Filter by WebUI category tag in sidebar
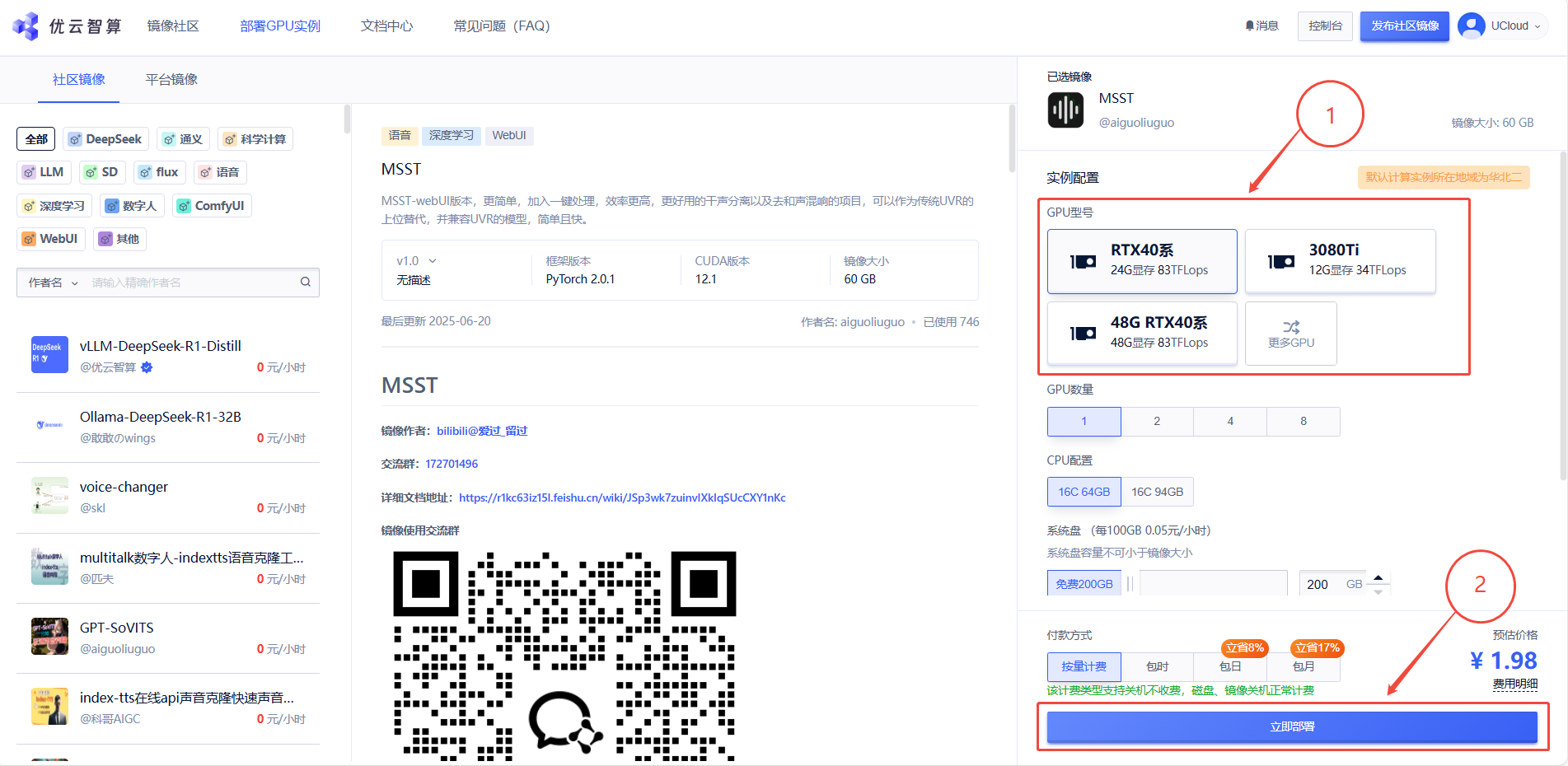1568x766 pixels. tap(50, 239)
